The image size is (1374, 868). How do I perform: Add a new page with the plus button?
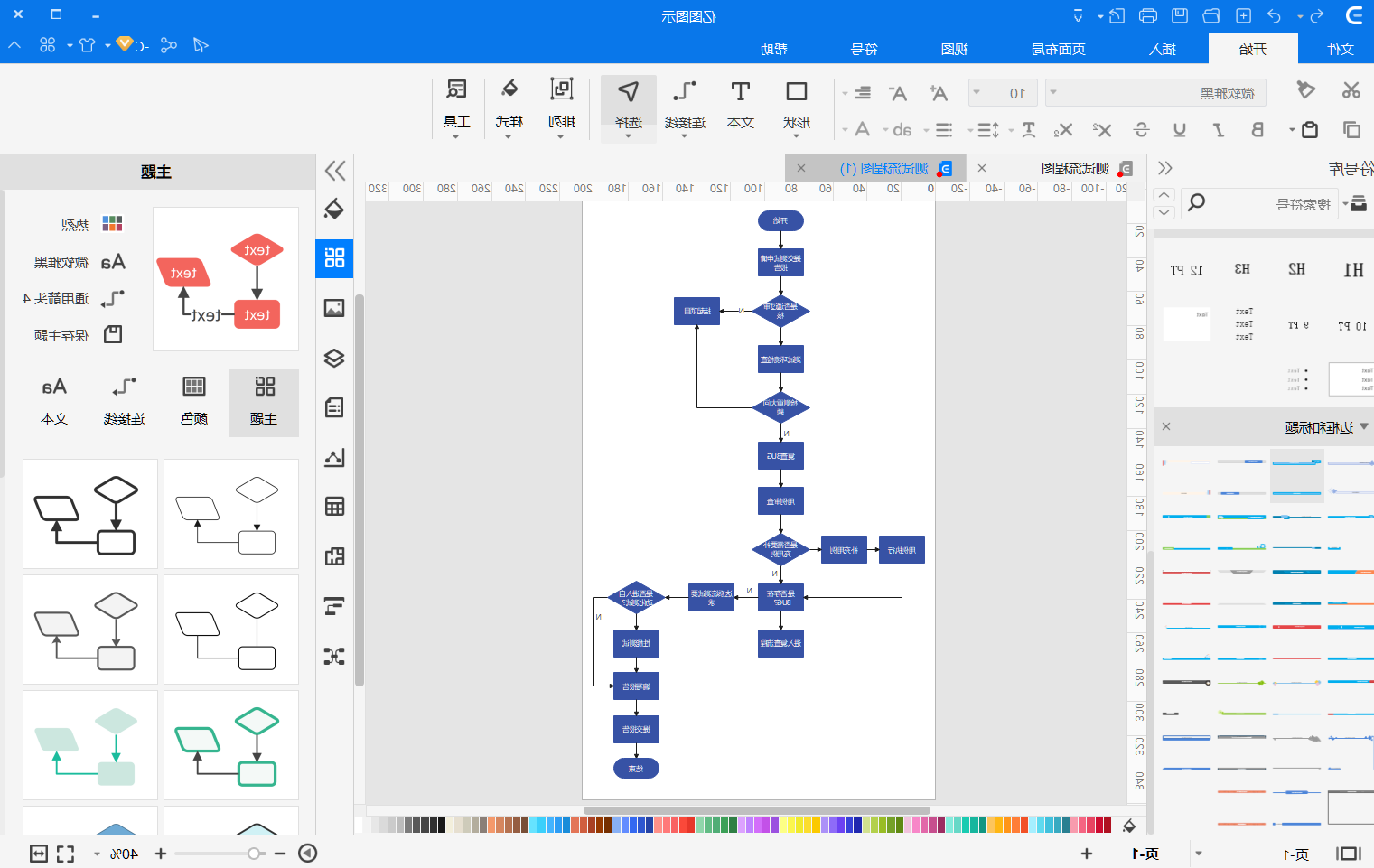(x=1086, y=854)
